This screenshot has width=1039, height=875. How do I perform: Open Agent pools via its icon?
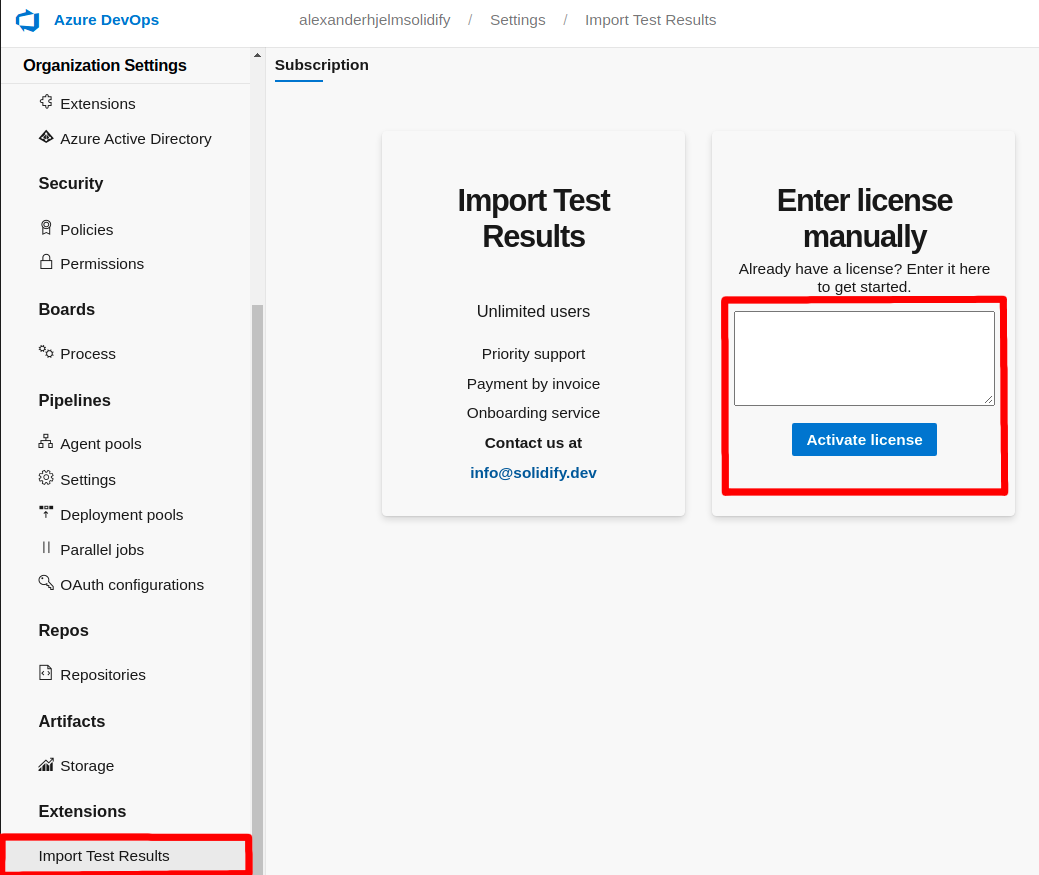45,443
